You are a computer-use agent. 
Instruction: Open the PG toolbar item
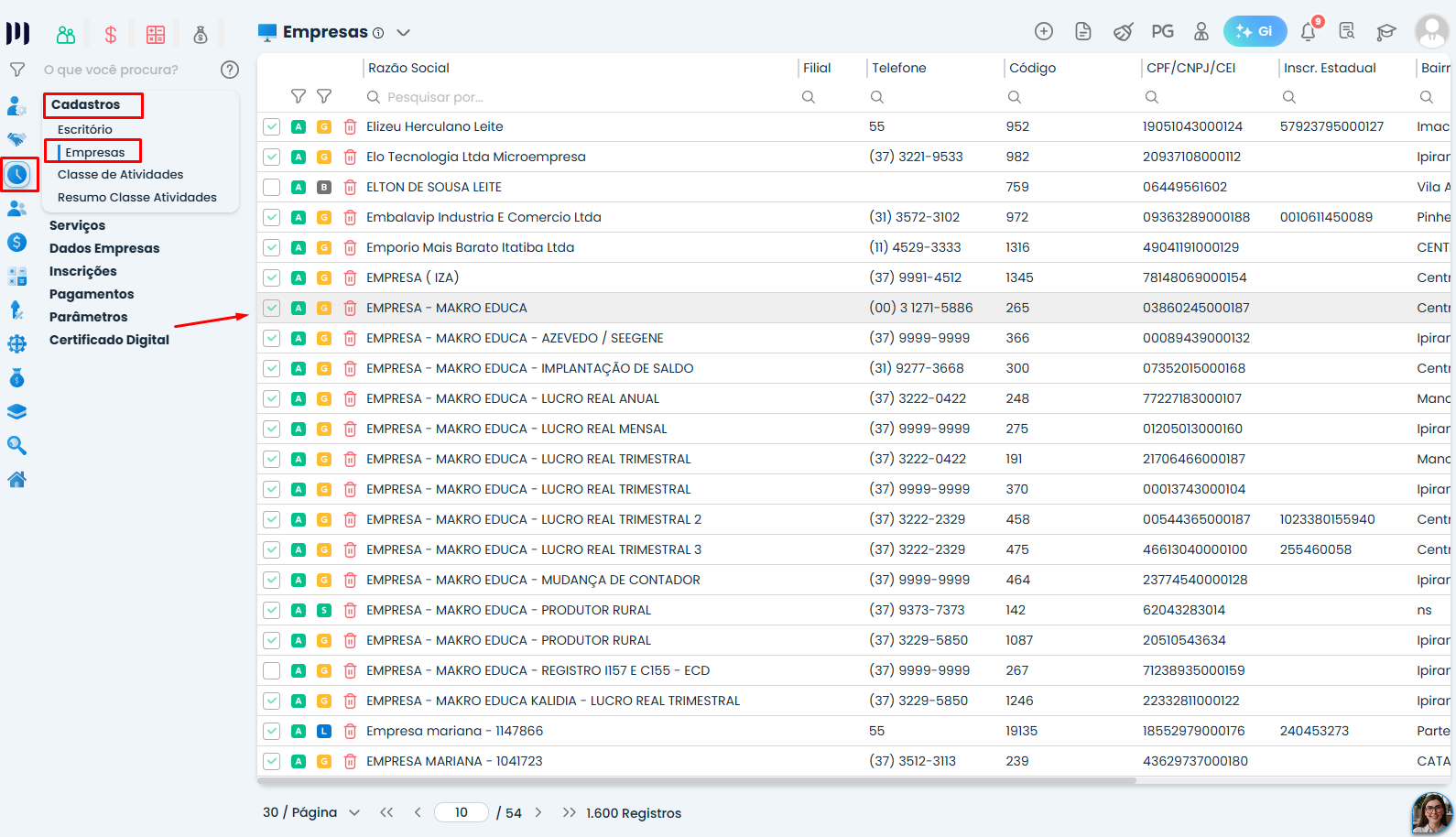(1162, 31)
